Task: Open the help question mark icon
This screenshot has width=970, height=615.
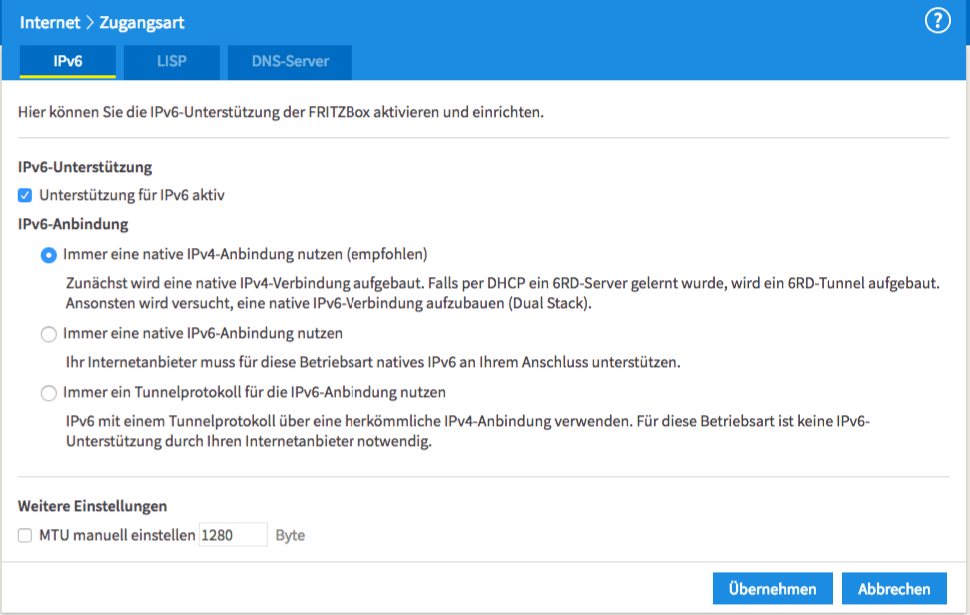Action: [937, 21]
